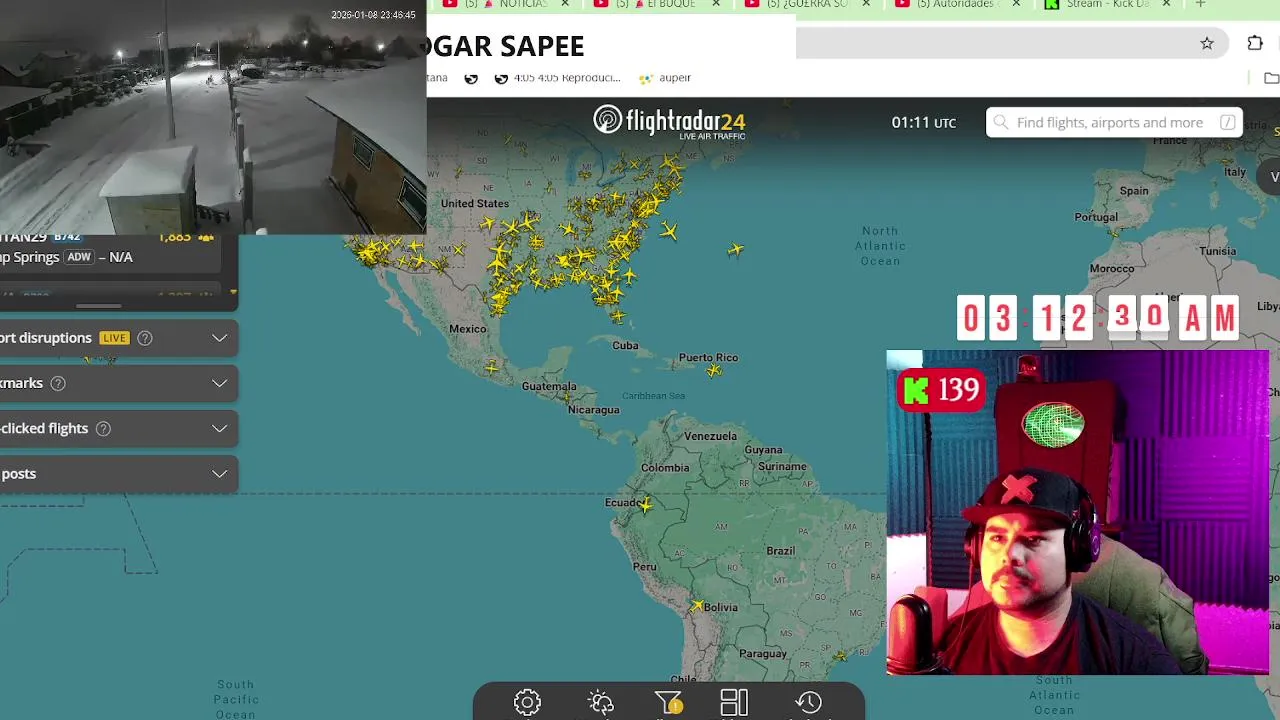1280x720 pixels.
Task: Click help icon next to bookmarks panel
Action: (x=58, y=383)
